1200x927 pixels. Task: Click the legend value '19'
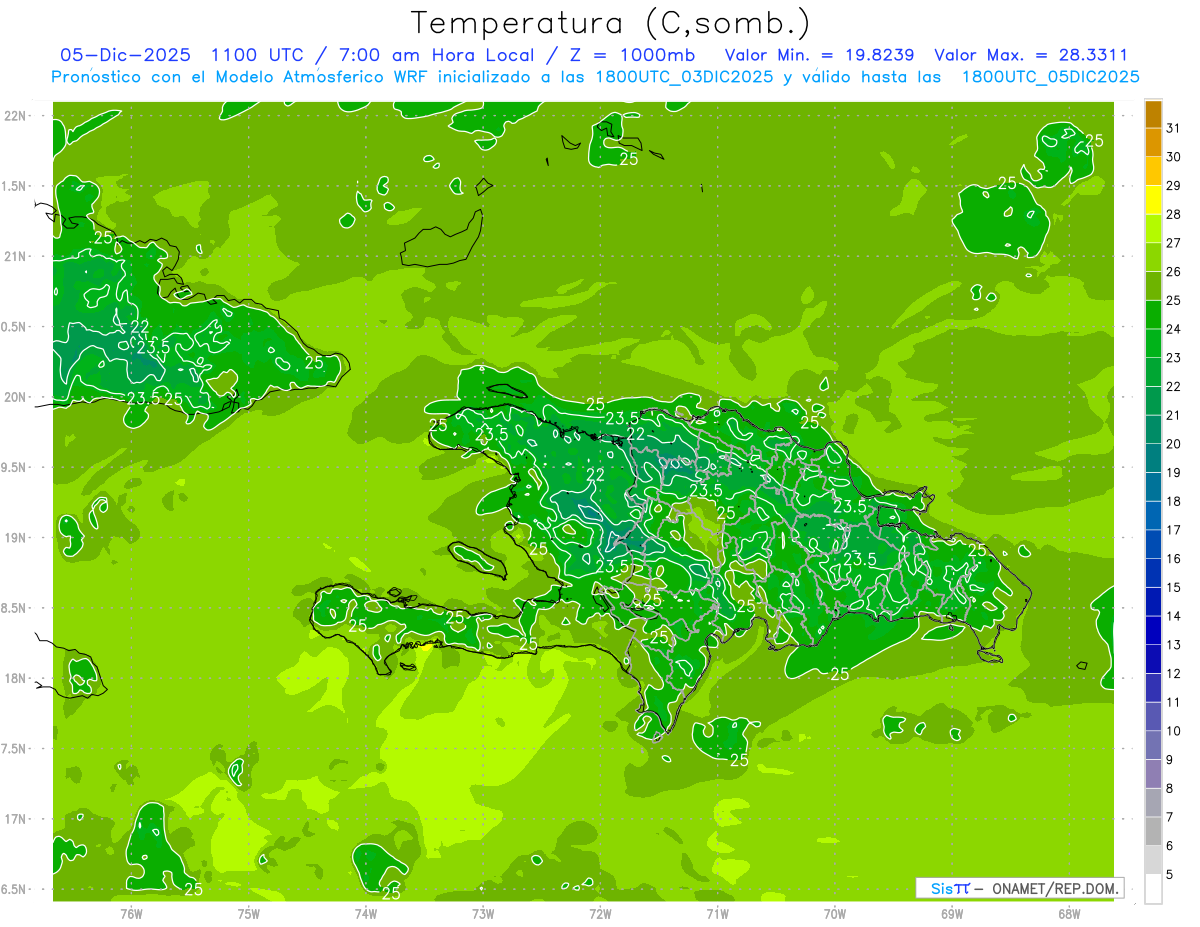pos(1174,473)
